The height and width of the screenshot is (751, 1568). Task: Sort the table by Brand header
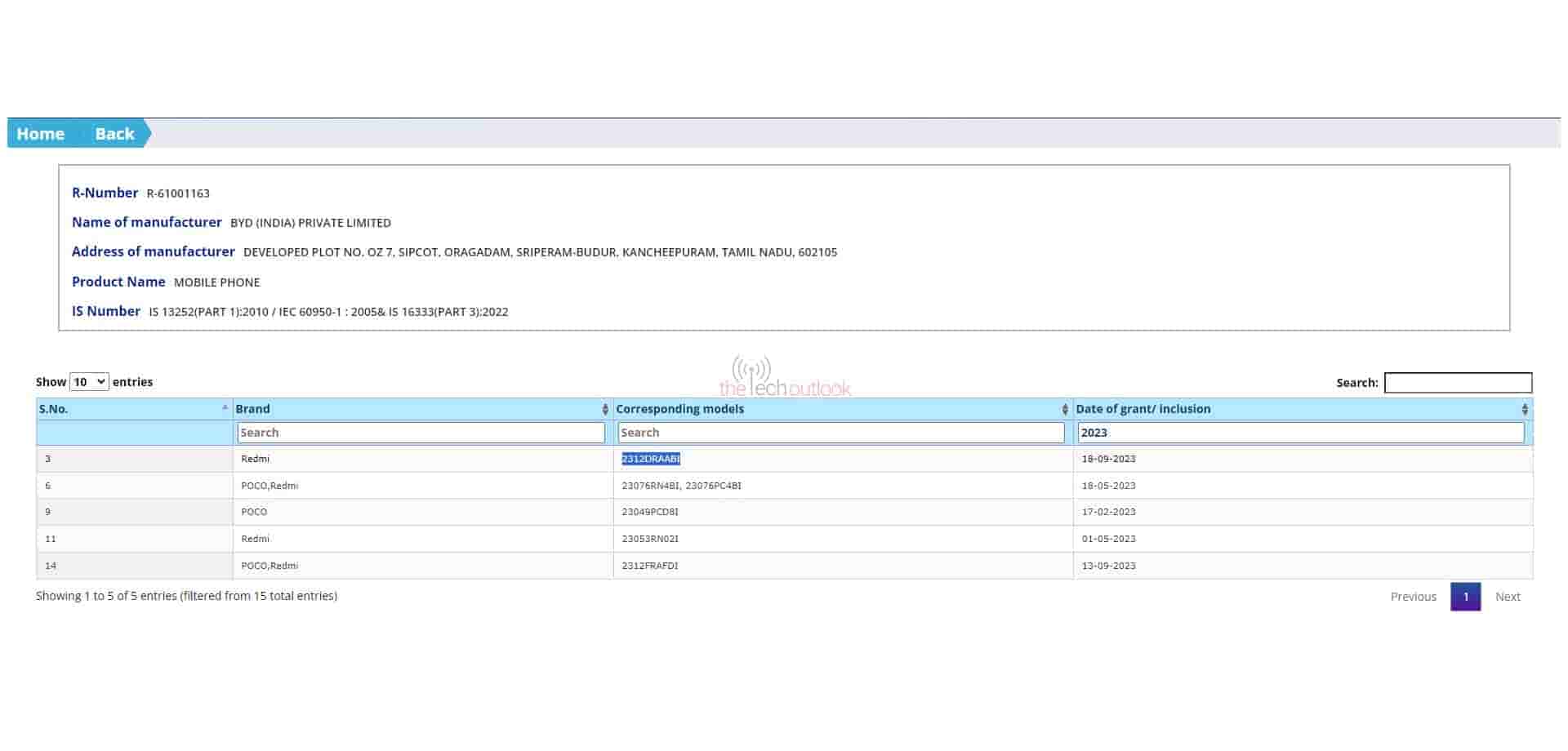(x=252, y=408)
